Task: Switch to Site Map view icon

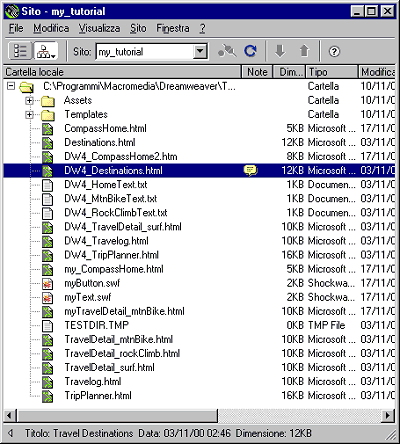Action: click(46, 51)
